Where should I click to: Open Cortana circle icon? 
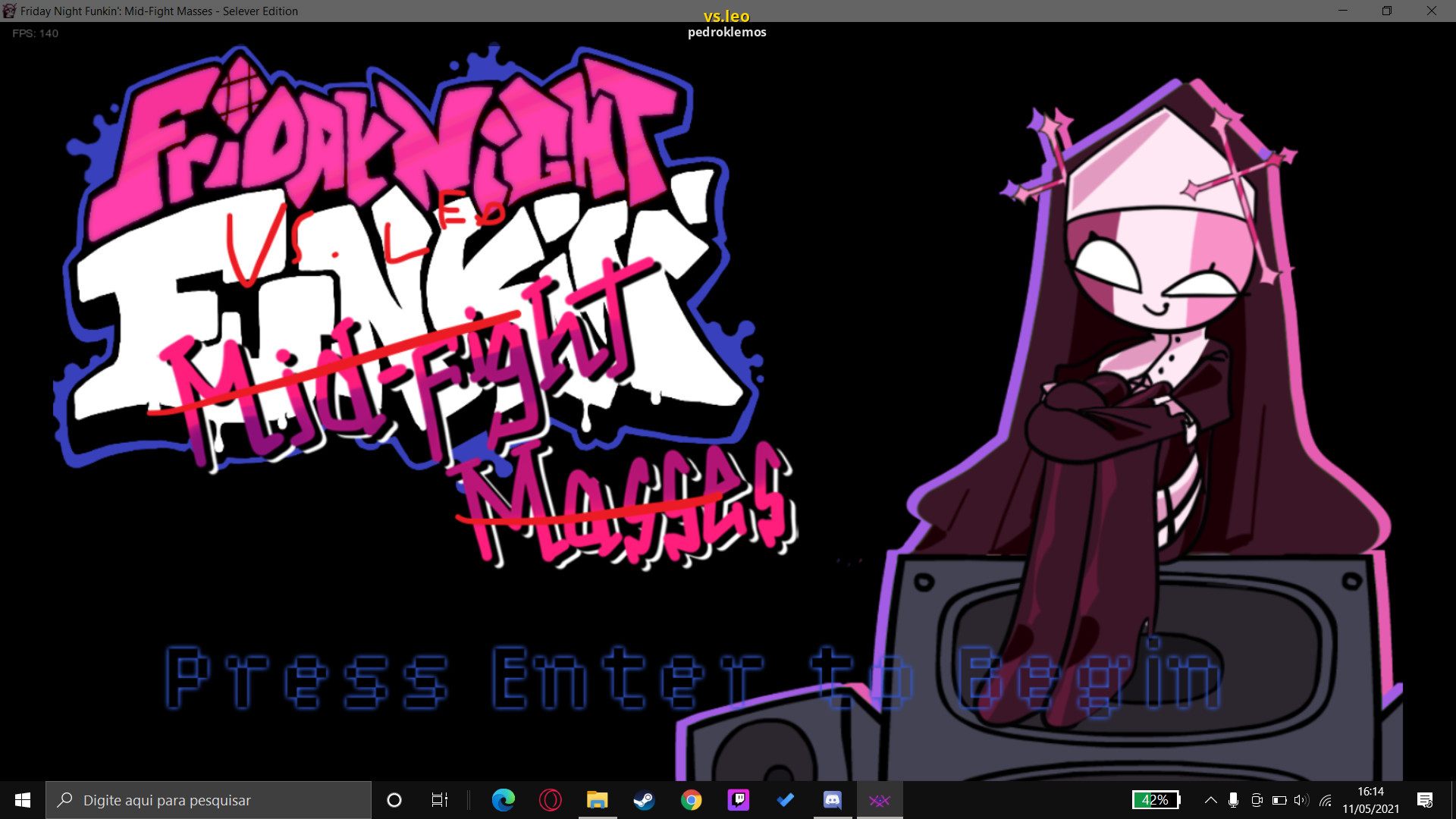394,800
